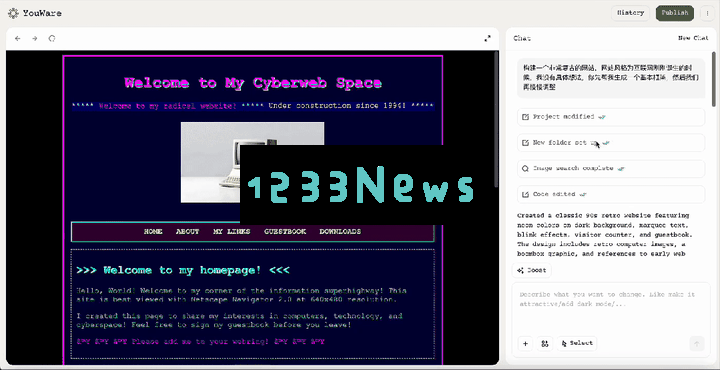Click the marquee Under construction text
The width and height of the screenshot is (720, 370).
pyautogui.click(x=337, y=106)
